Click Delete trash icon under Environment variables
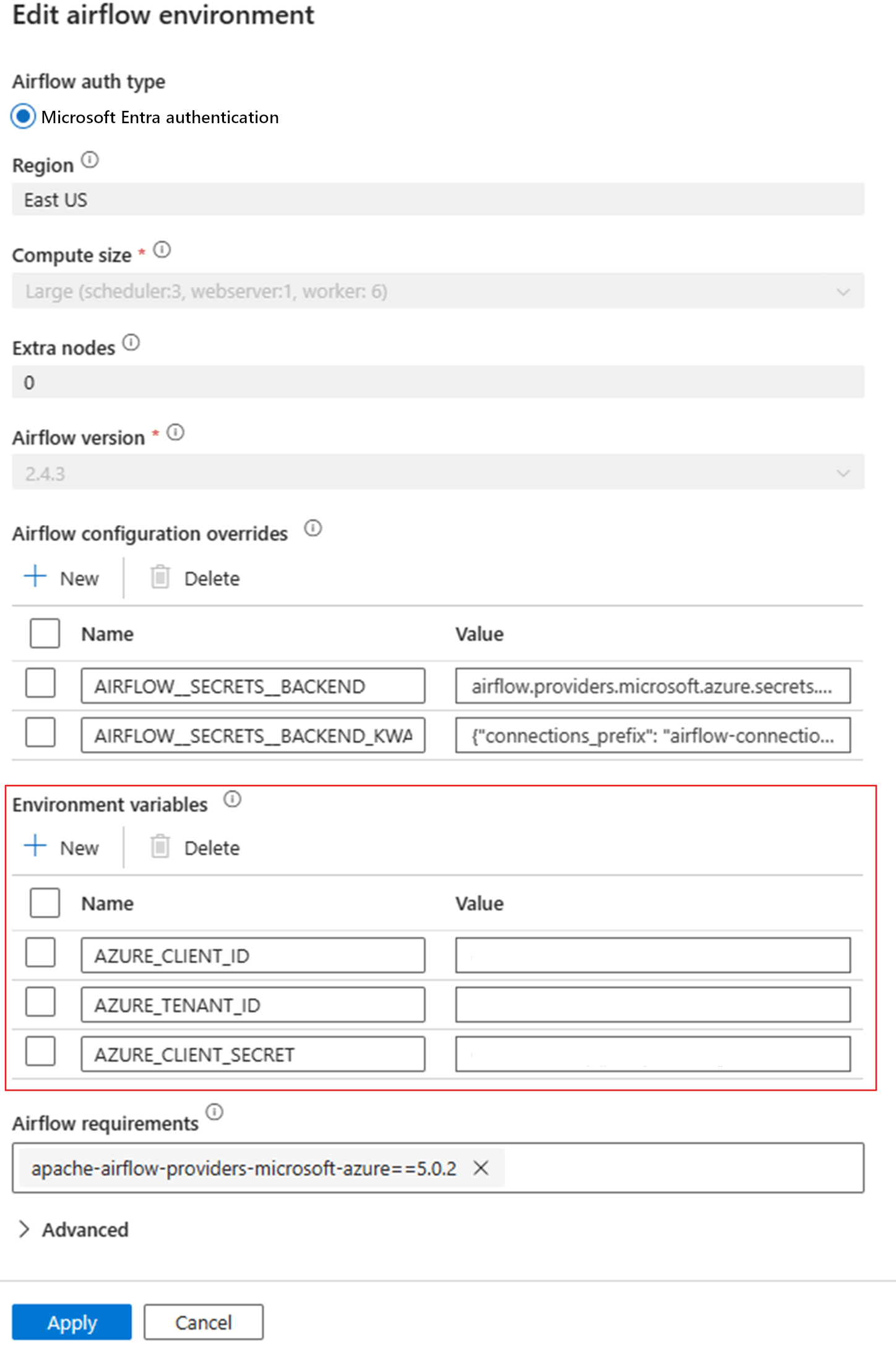 (x=162, y=845)
